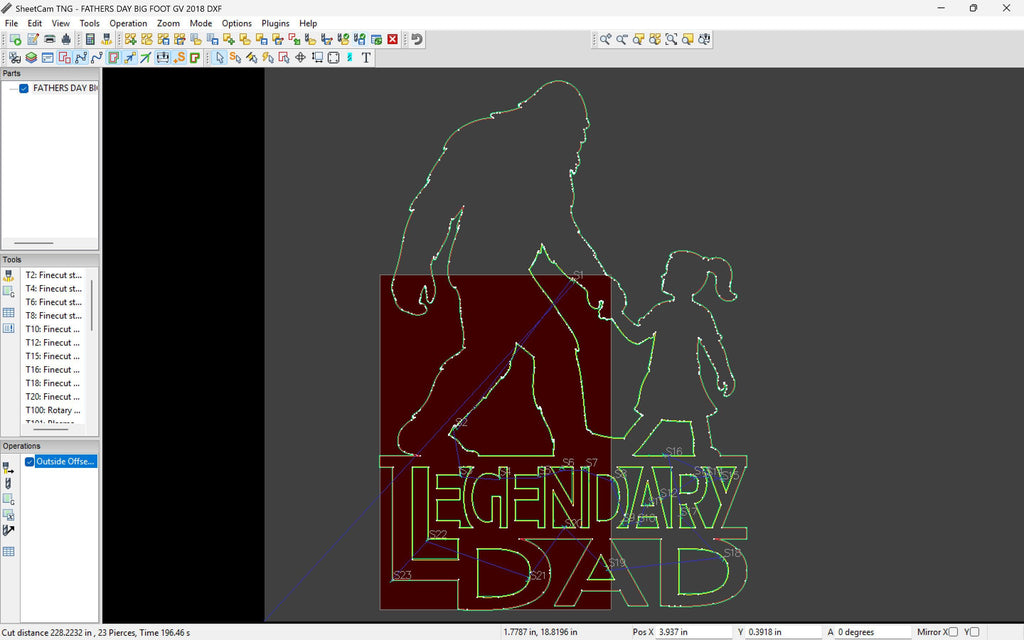This screenshot has width=1024, height=640.
Task: Add drill operation icon in Operations panel
Action: tap(8, 483)
